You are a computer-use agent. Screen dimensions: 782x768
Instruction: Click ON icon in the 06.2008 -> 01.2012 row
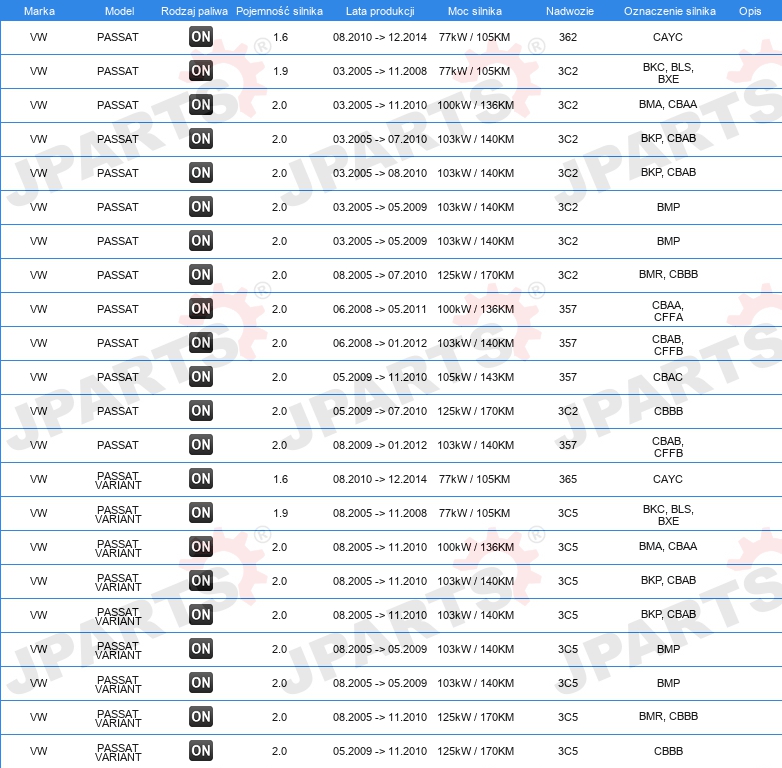(201, 343)
